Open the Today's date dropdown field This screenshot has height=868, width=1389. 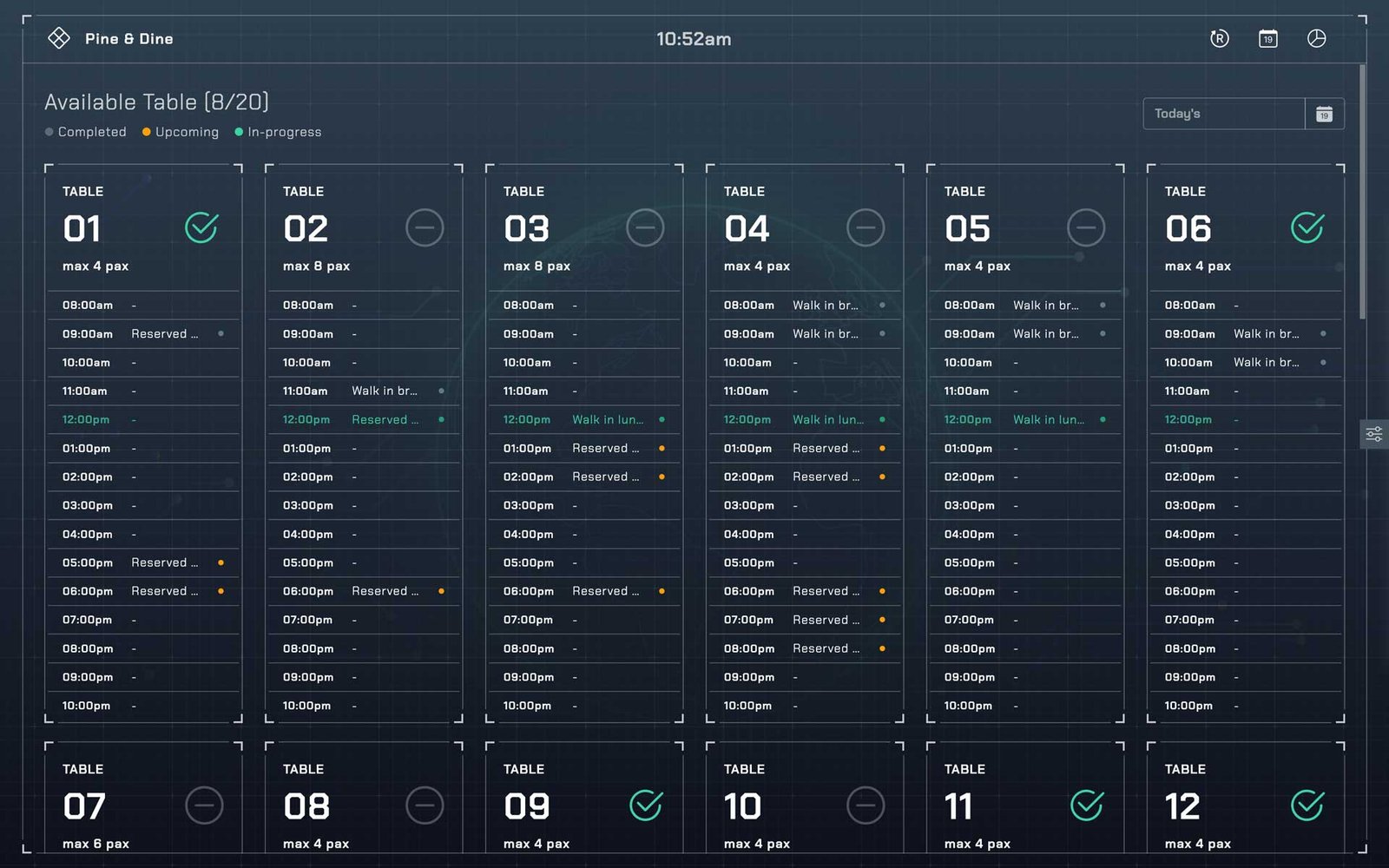[1223, 114]
